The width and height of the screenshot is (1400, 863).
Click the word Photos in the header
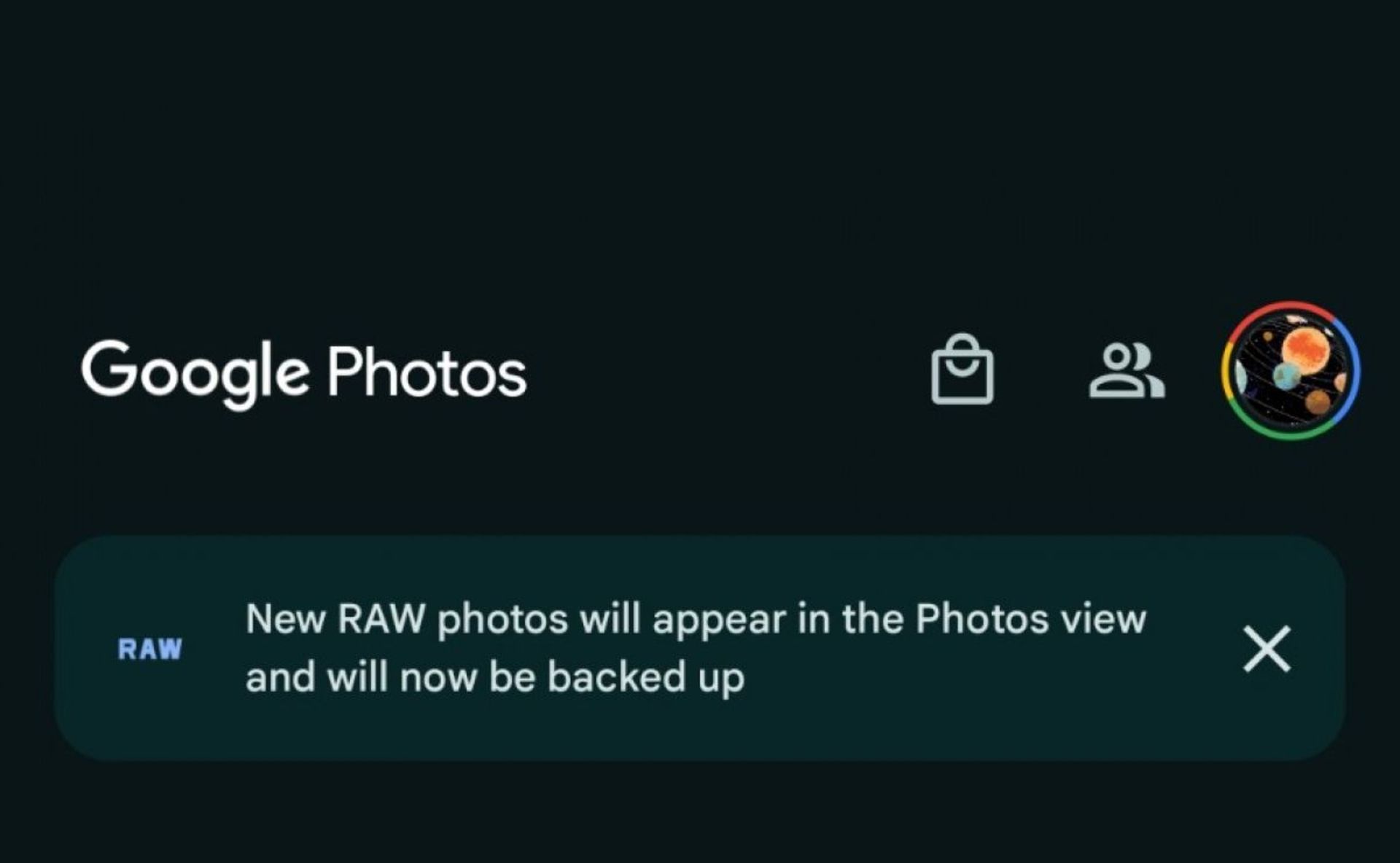[x=427, y=372]
